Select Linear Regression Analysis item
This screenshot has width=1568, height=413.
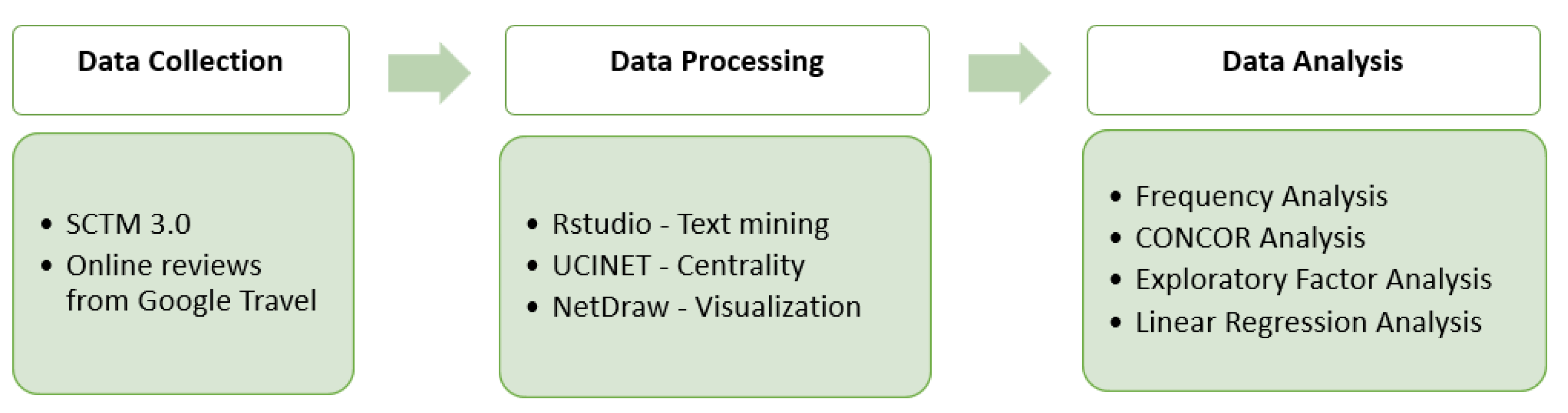(x=1308, y=322)
